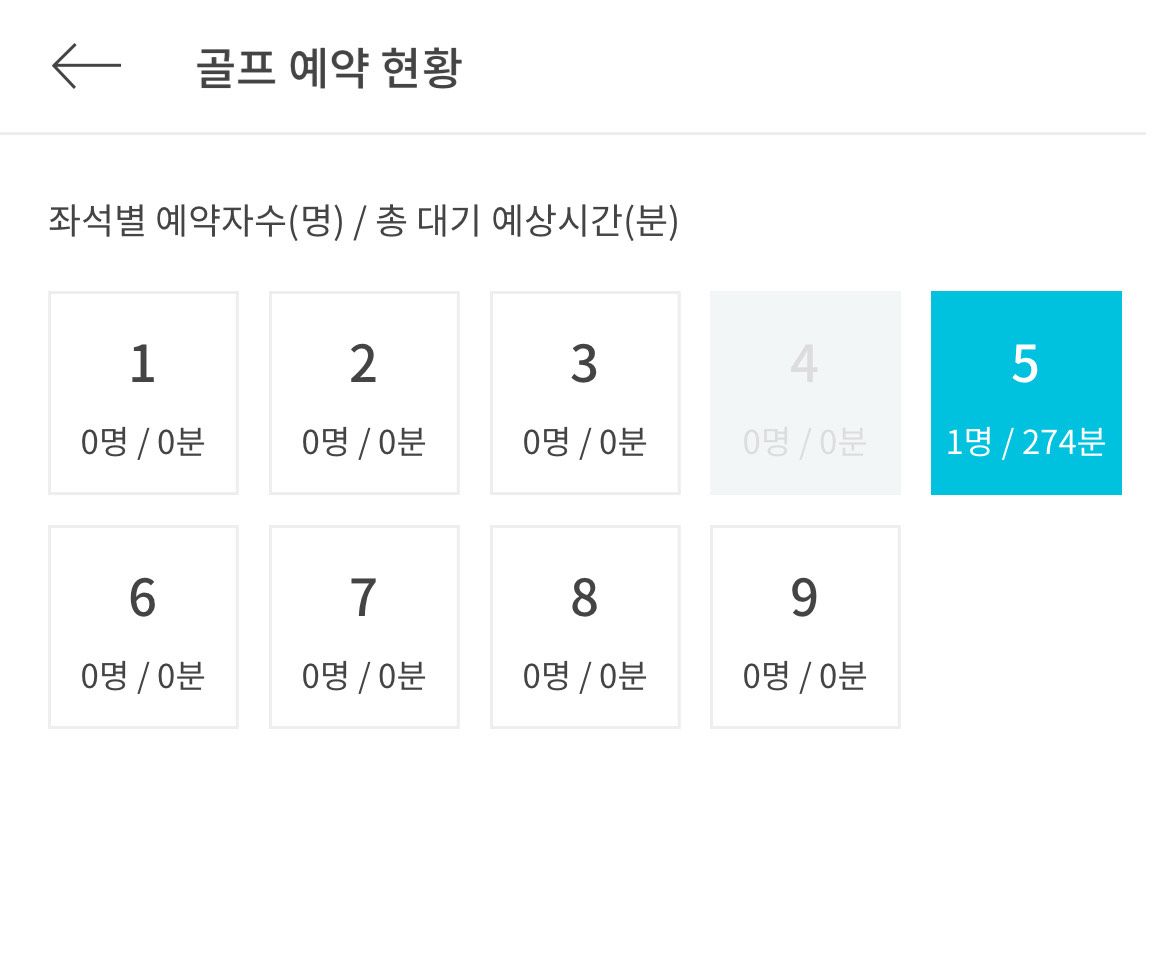This screenshot has height=980, width=1170.
Task: Tap the 1명 / 274분 label
Action: 1025,442
